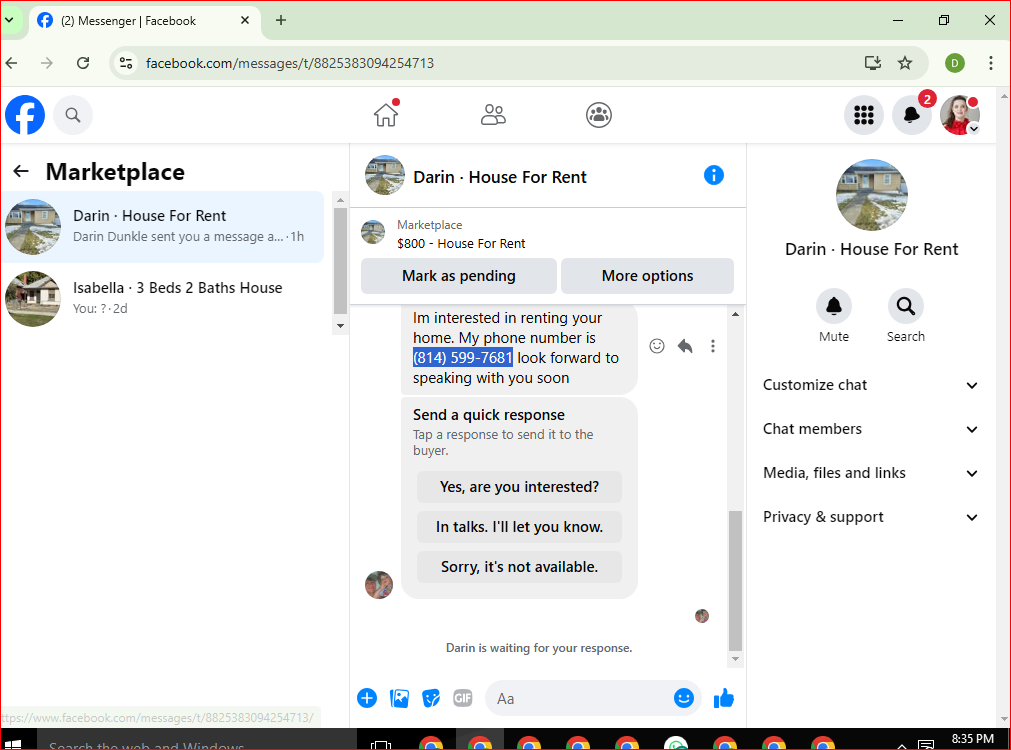Expand Chat members section
1011x750 pixels.
click(x=870, y=429)
